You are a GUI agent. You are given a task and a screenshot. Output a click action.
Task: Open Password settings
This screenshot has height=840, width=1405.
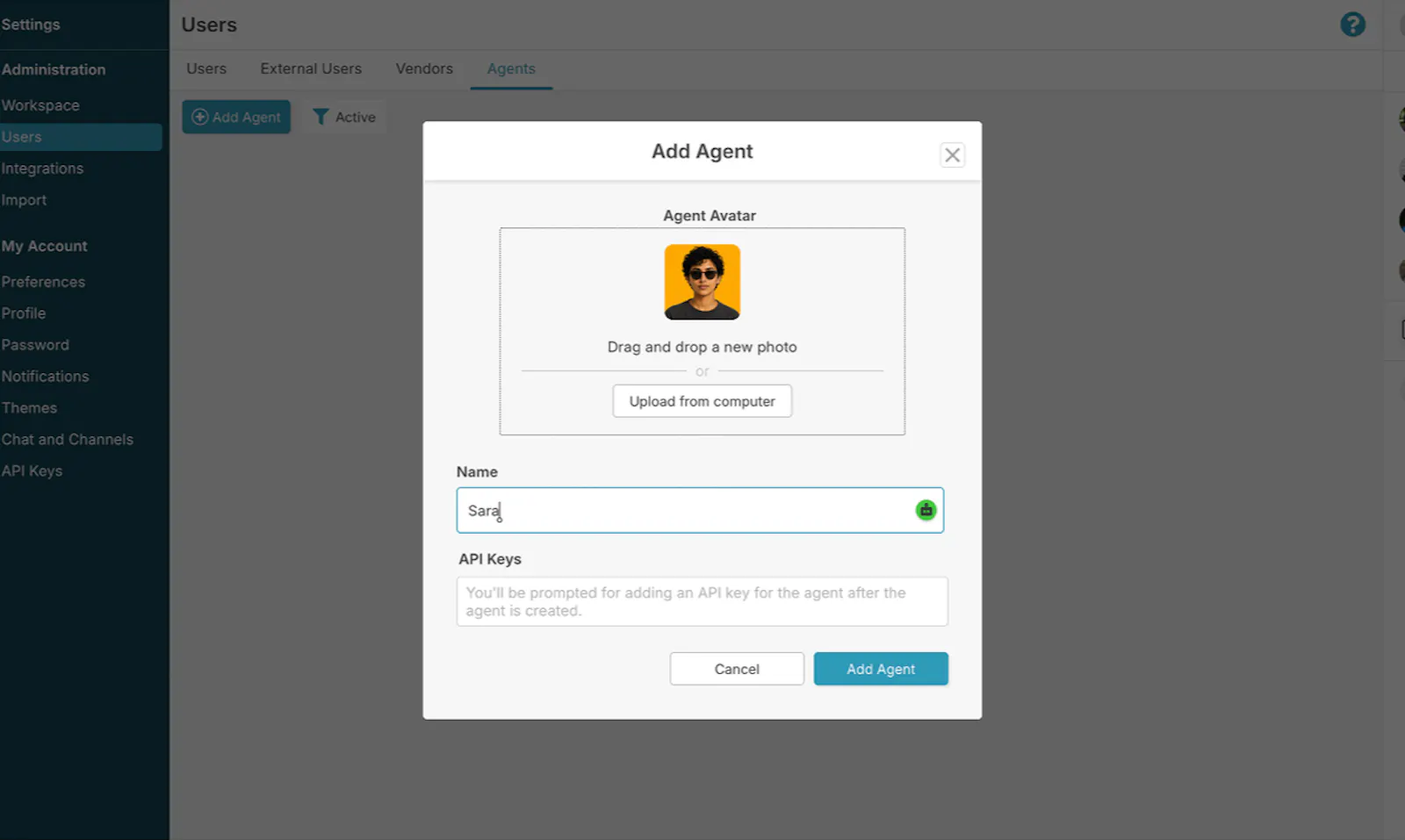click(35, 345)
